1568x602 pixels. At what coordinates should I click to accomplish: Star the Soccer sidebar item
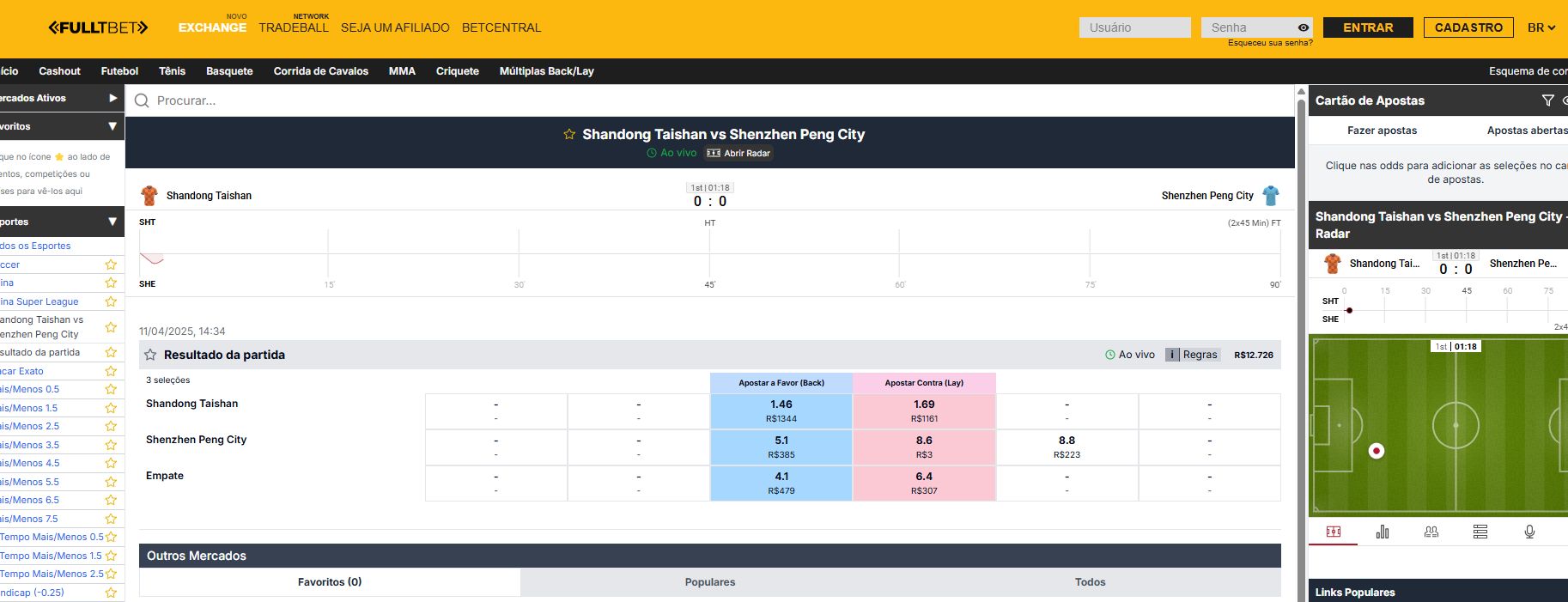click(x=111, y=265)
